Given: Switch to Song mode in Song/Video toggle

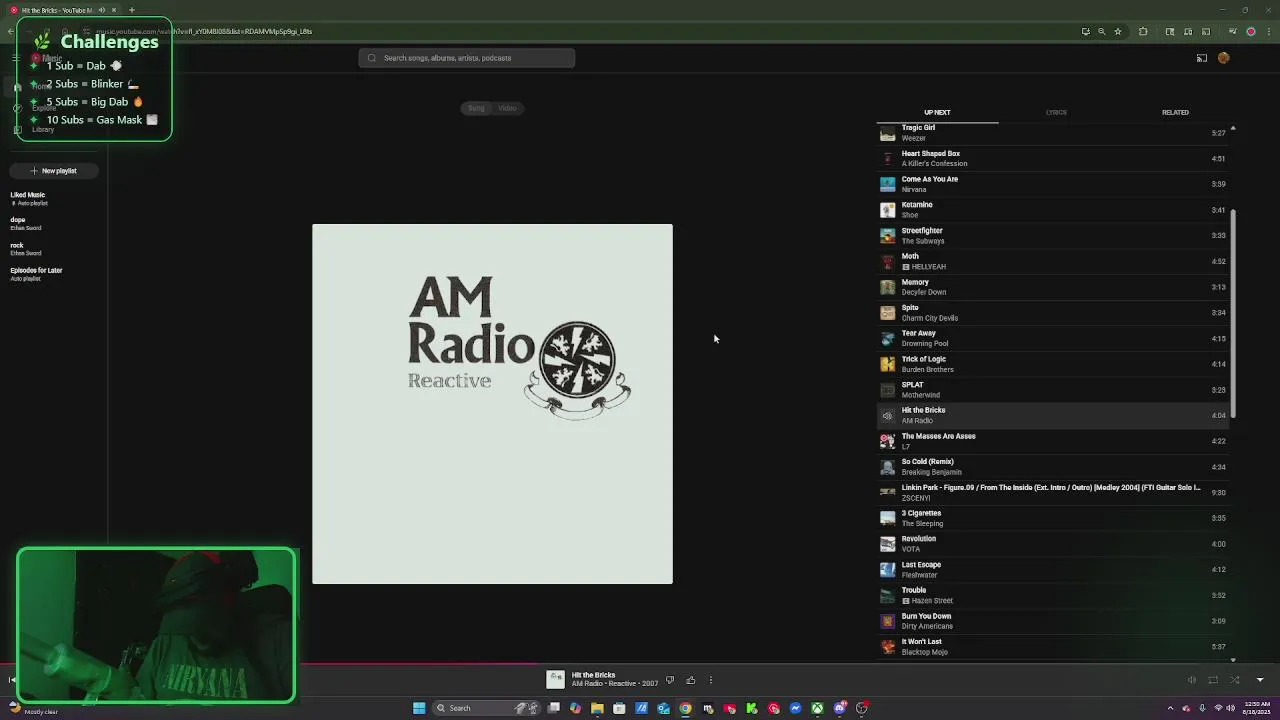Looking at the screenshot, I should [x=476, y=108].
